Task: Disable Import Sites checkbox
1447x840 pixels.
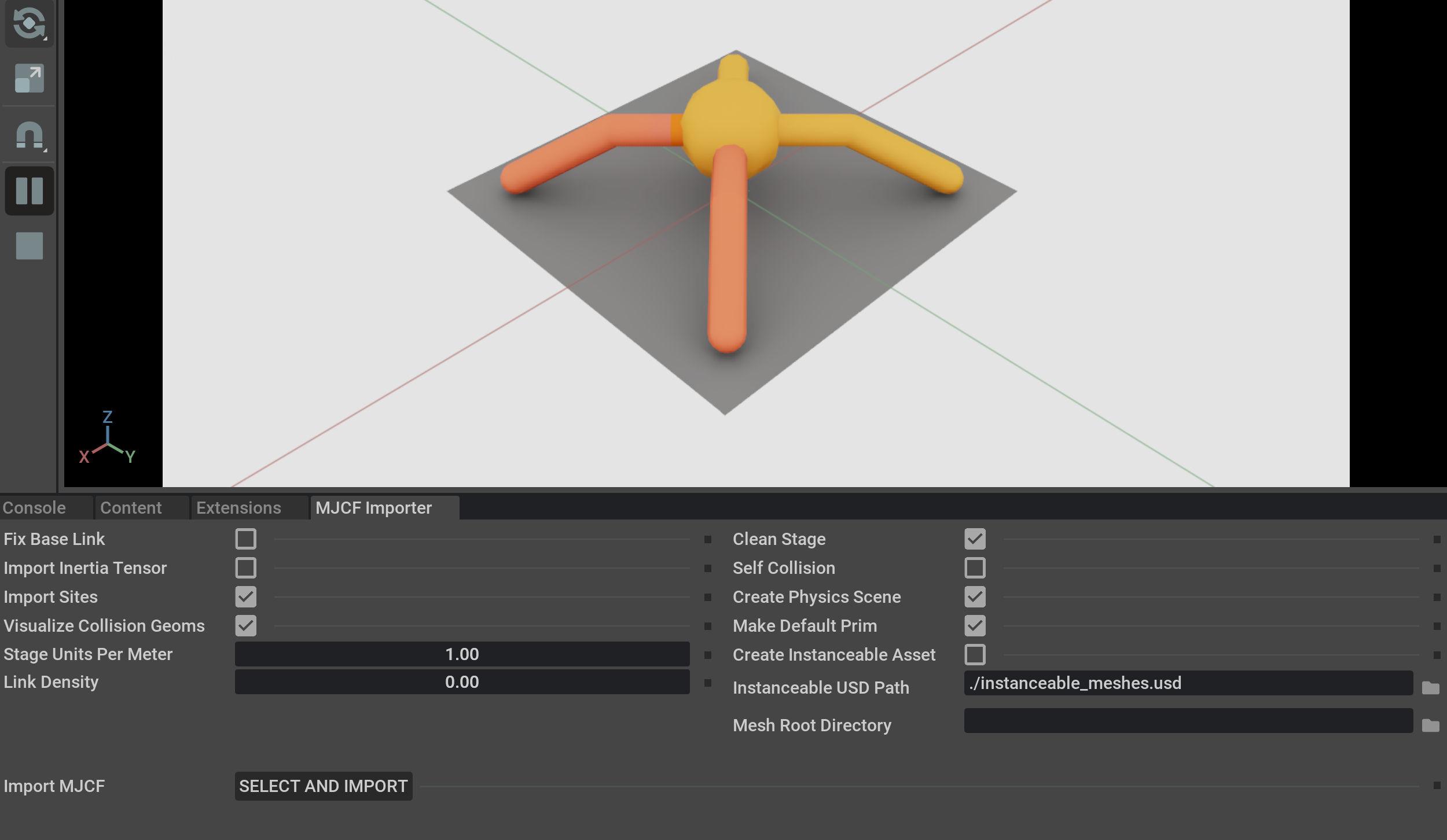Action: pos(245,597)
